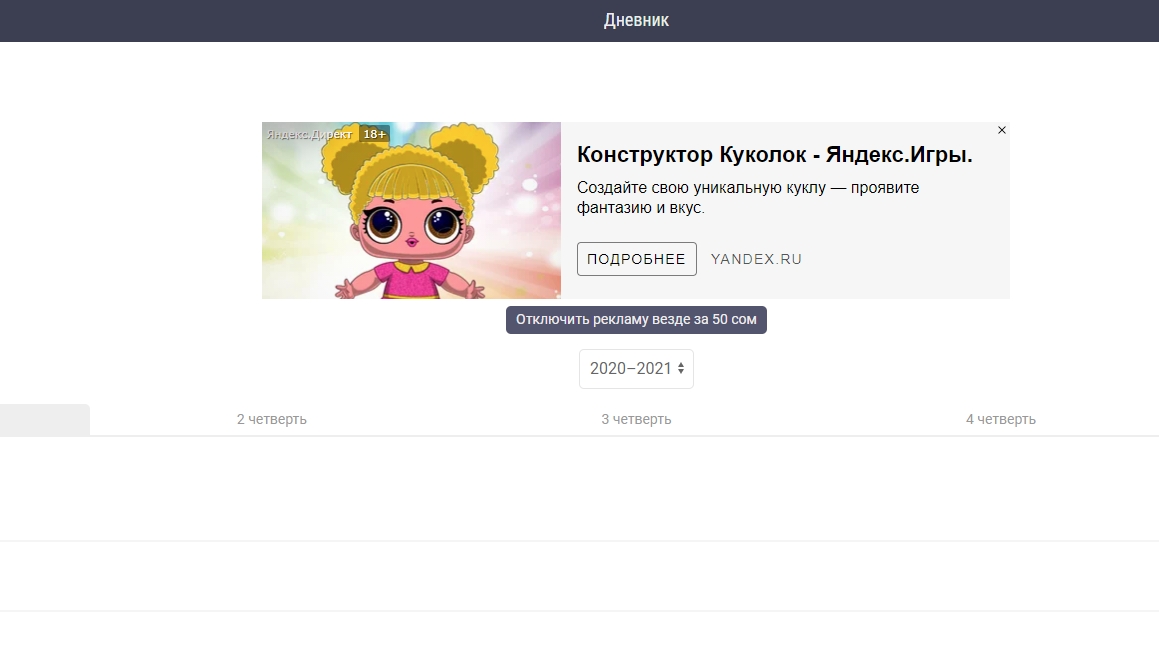Open the YANDEX.RU link

[x=756, y=259]
